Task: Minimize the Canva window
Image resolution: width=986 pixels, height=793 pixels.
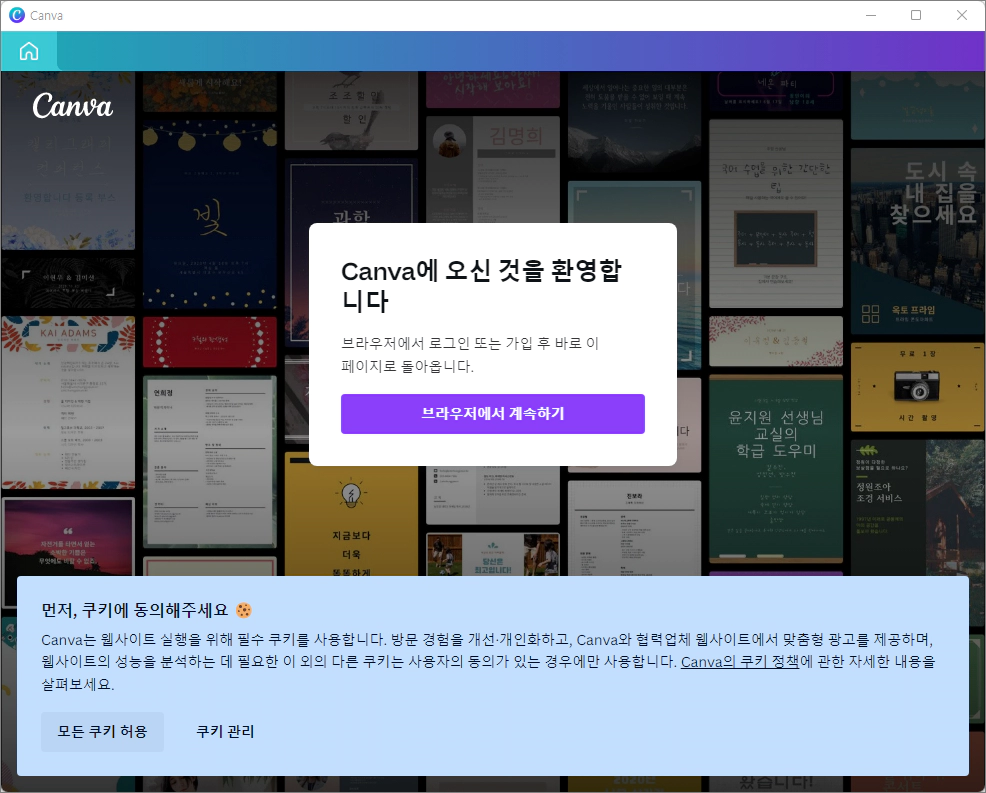Action: pos(871,15)
